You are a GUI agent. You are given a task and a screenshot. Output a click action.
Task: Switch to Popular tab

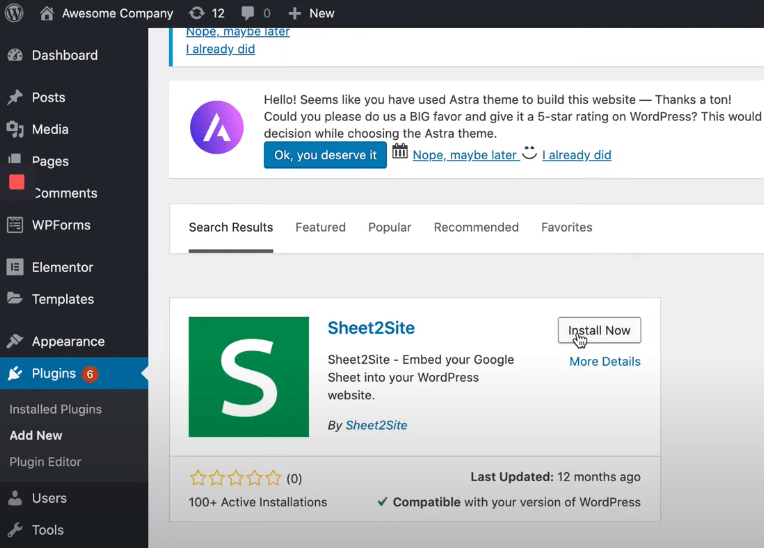390,227
